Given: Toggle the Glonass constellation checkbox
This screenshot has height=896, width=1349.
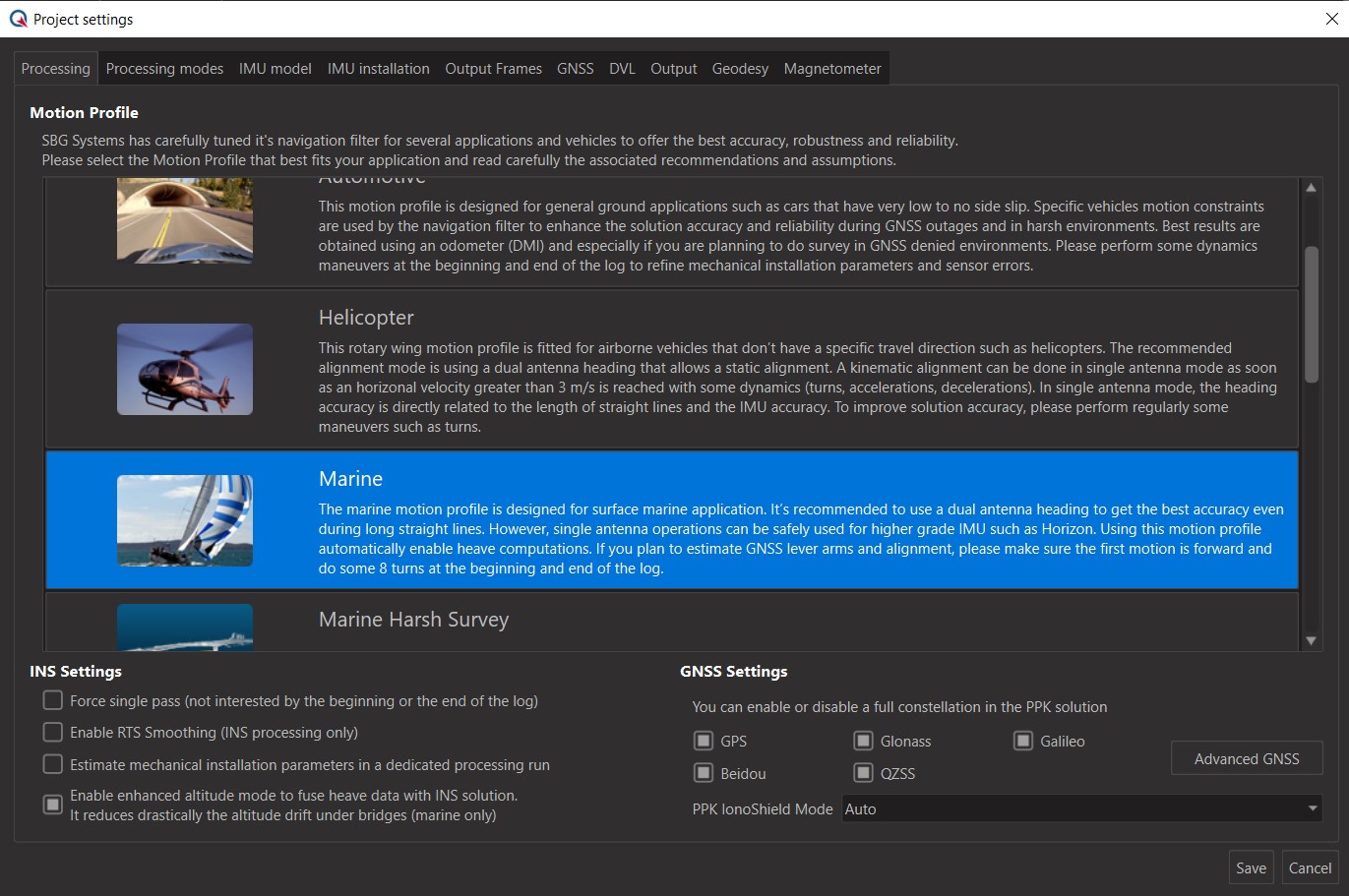Looking at the screenshot, I should coord(863,741).
